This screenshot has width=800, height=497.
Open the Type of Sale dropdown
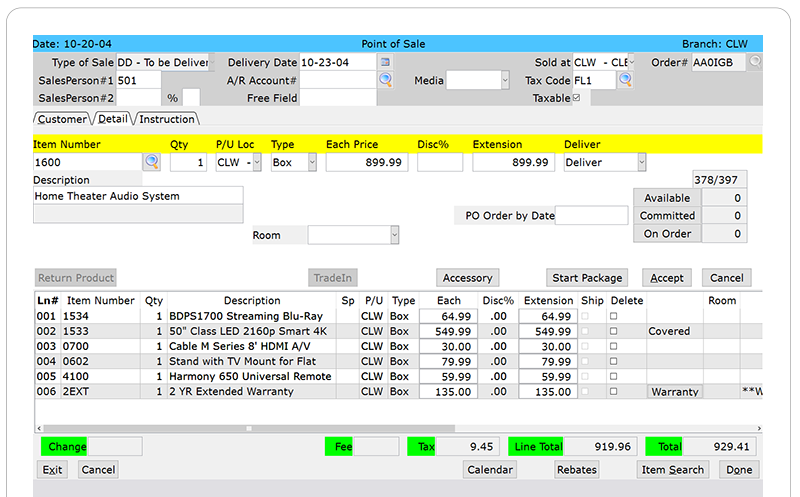pos(212,62)
